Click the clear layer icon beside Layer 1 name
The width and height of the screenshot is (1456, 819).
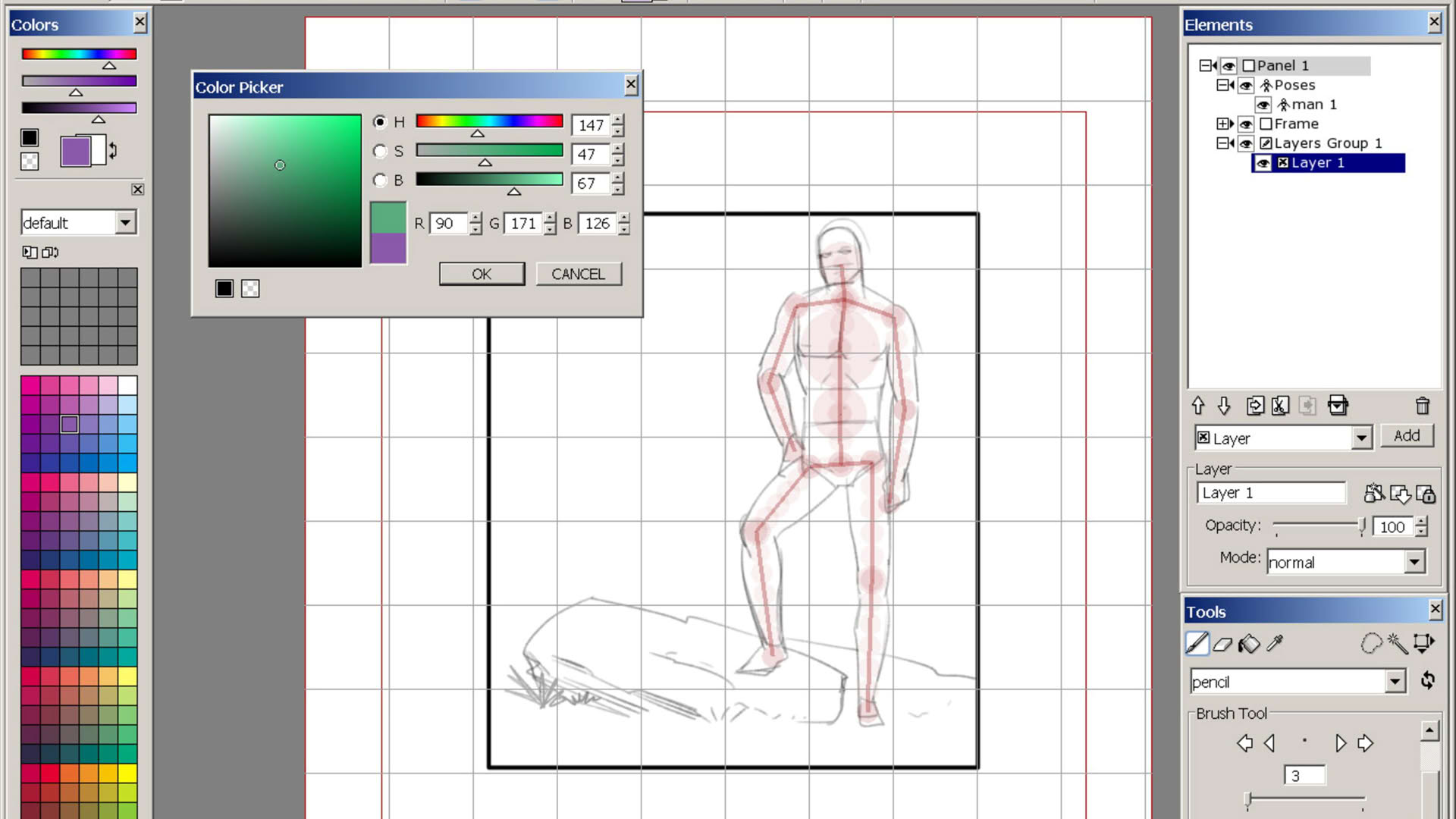click(1374, 494)
